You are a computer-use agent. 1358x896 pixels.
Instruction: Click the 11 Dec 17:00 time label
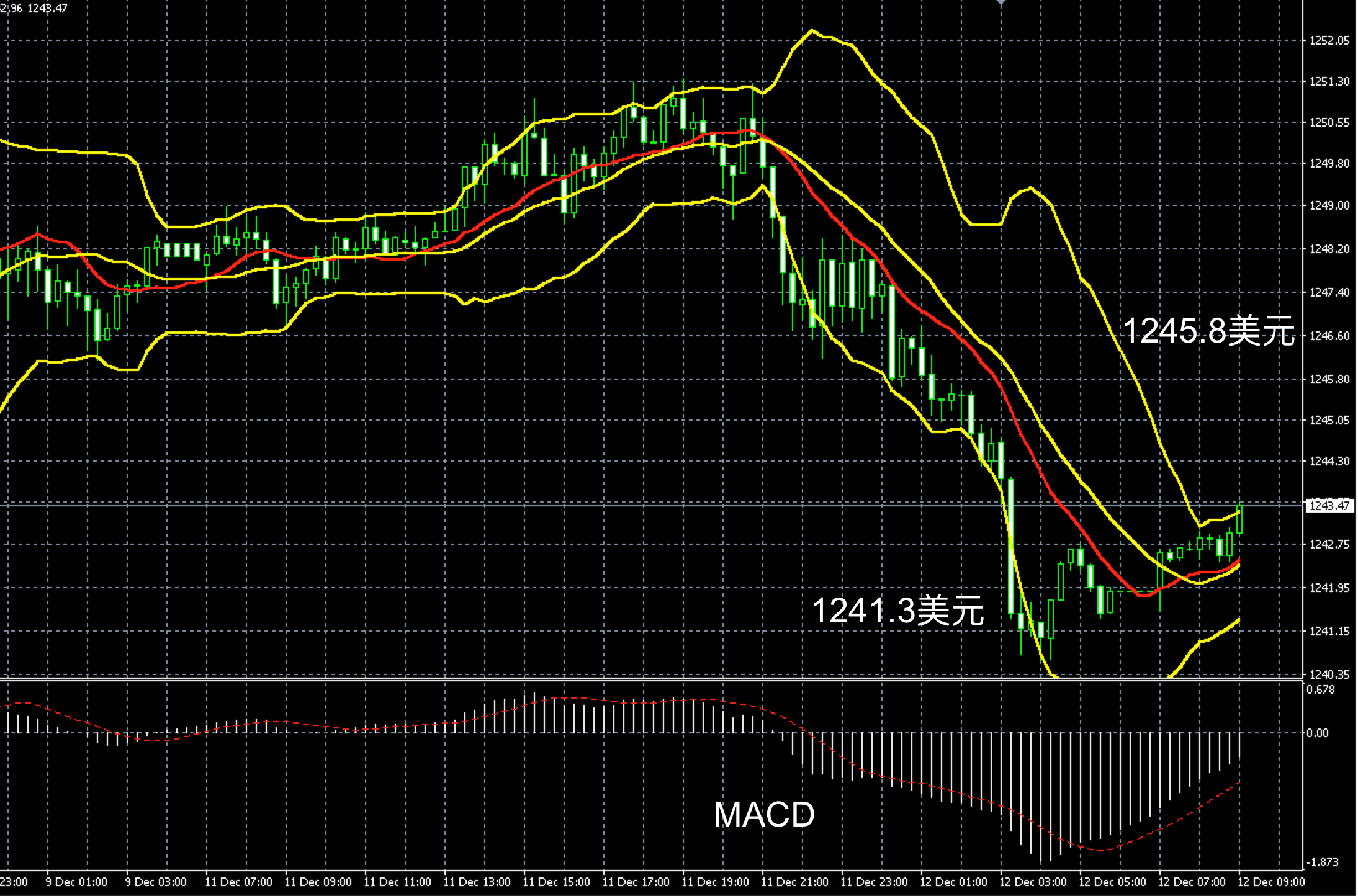click(x=636, y=882)
